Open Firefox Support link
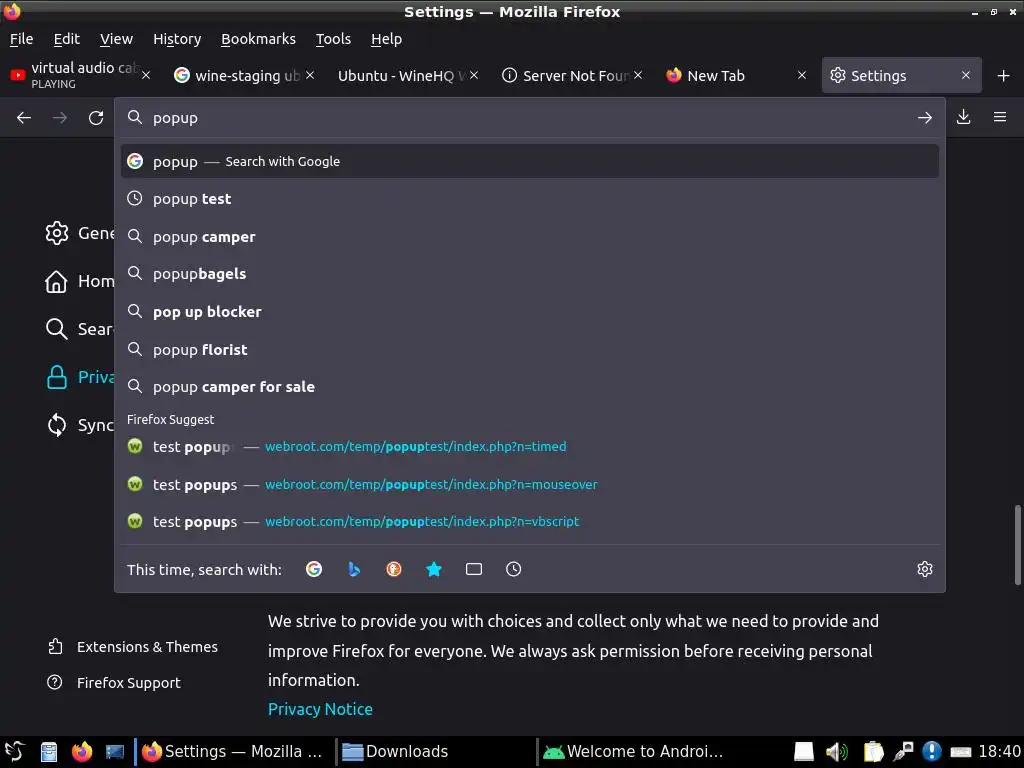This screenshot has height=768, width=1024. click(114, 682)
